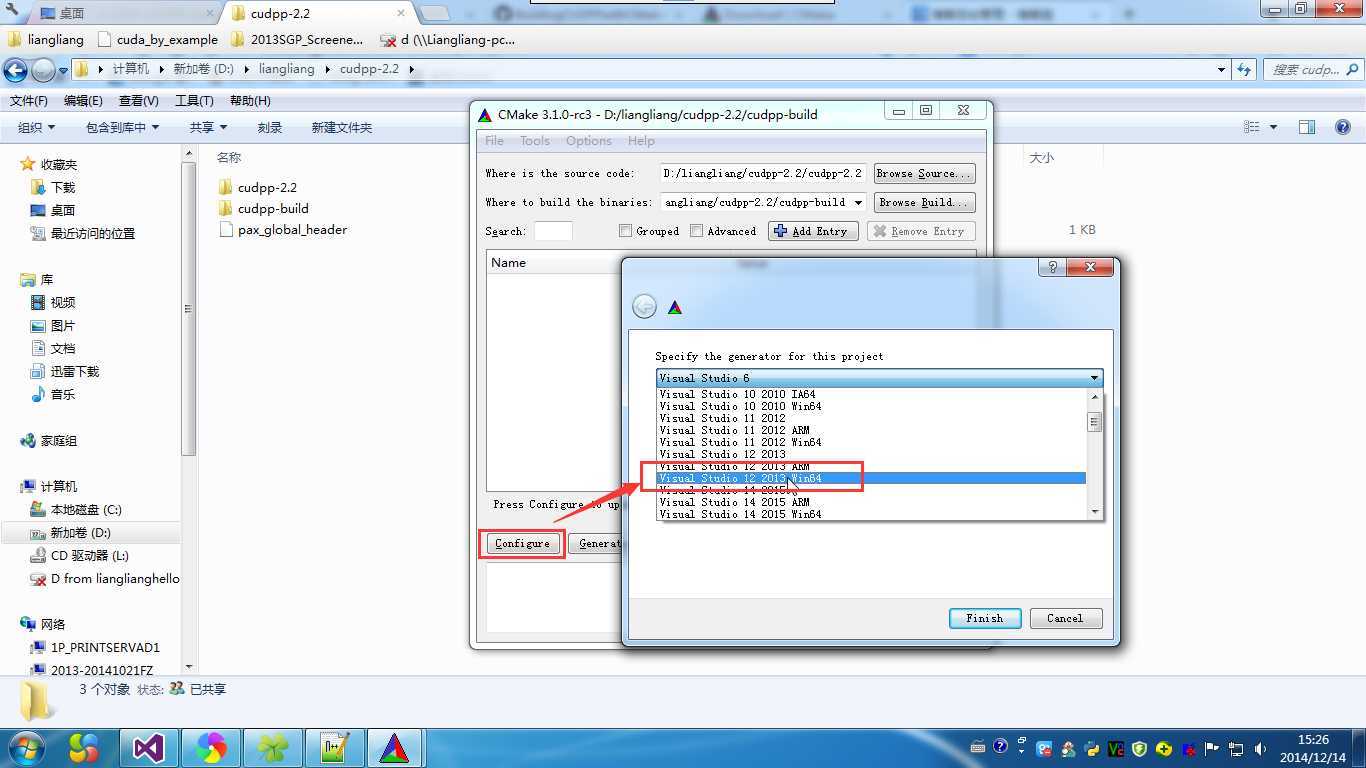The image size is (1366, 768).
Task: Toggle the Explorer preview pane icon
Action: pos(1306,127)
